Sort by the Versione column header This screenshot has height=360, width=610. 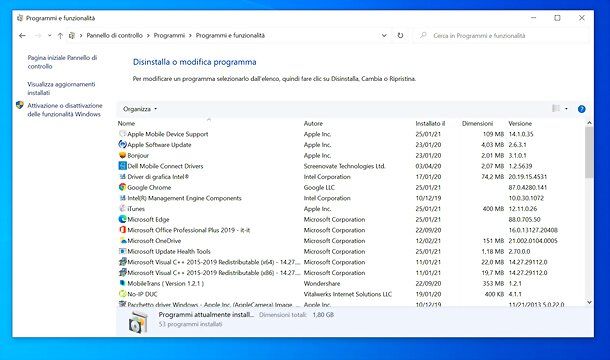520,123
